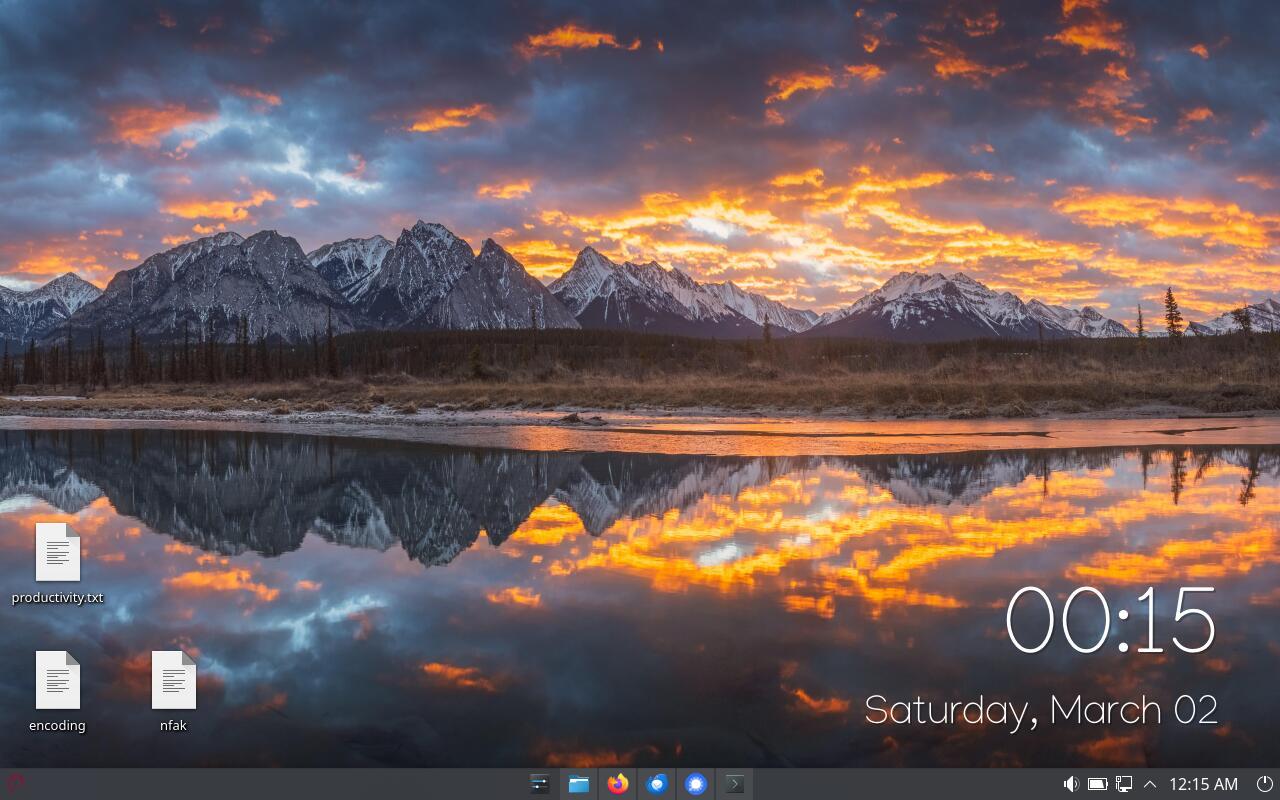Launch Firefox from the taskbar
The width and height of the screenshot is (1280, 800).
click(618, 784)
